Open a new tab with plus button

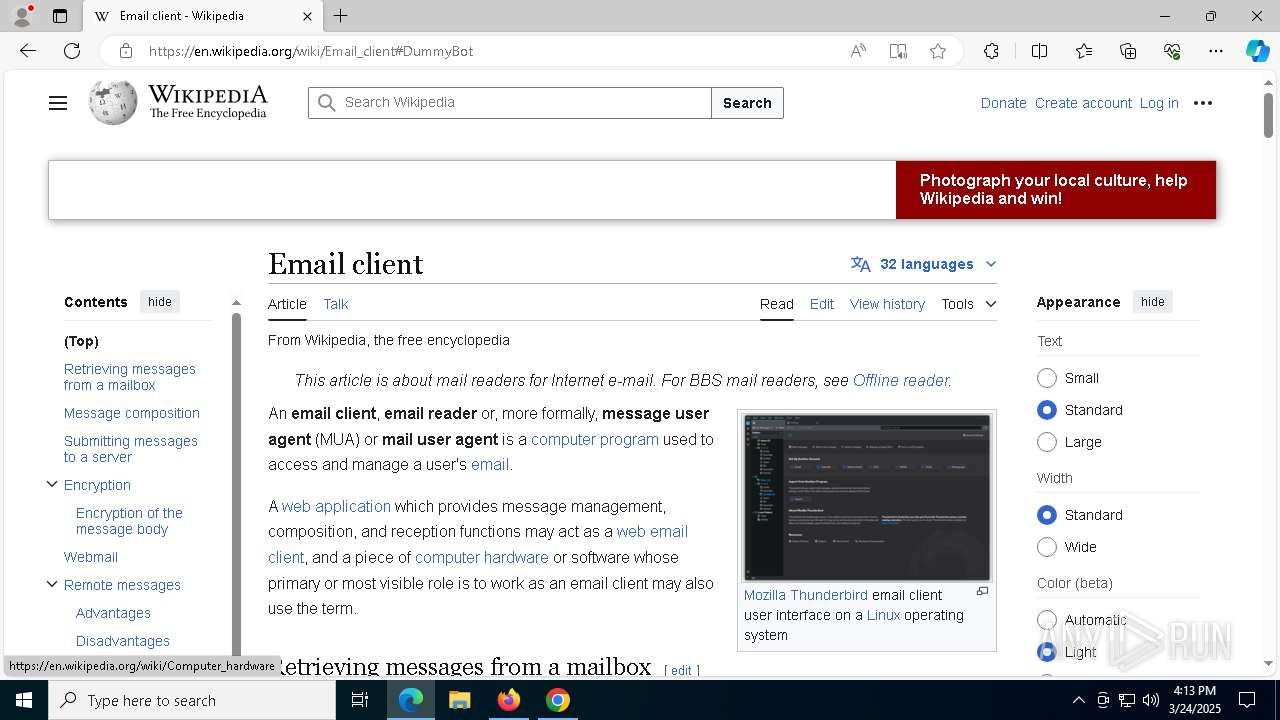point(340,16)
